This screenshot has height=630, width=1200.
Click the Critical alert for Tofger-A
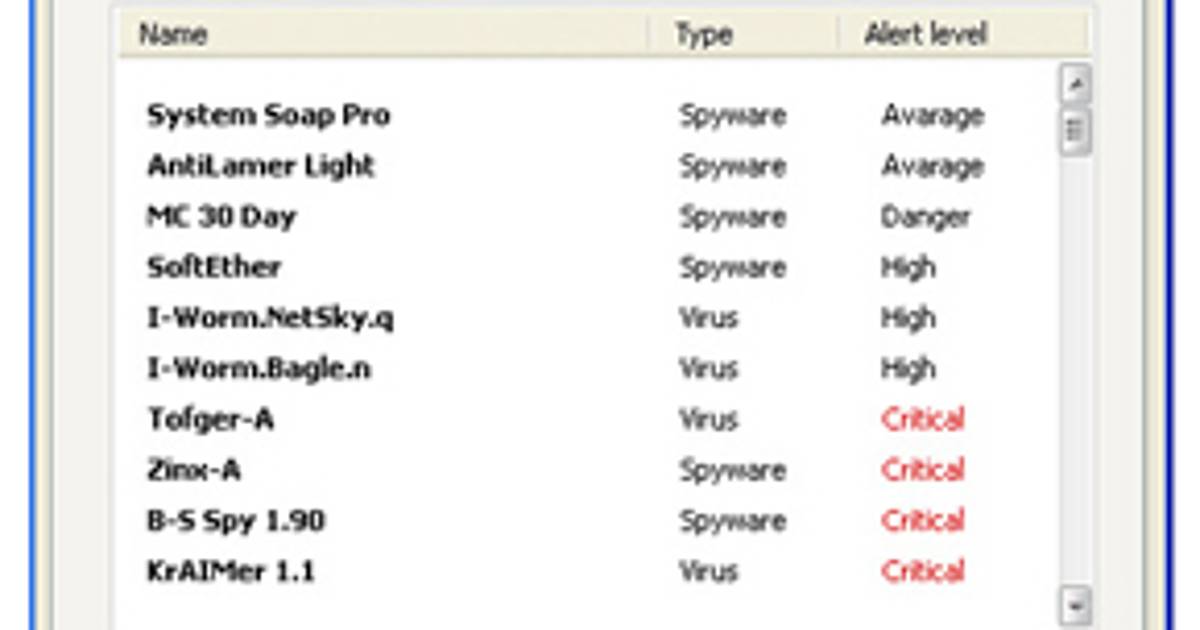[x=922, y=419]
